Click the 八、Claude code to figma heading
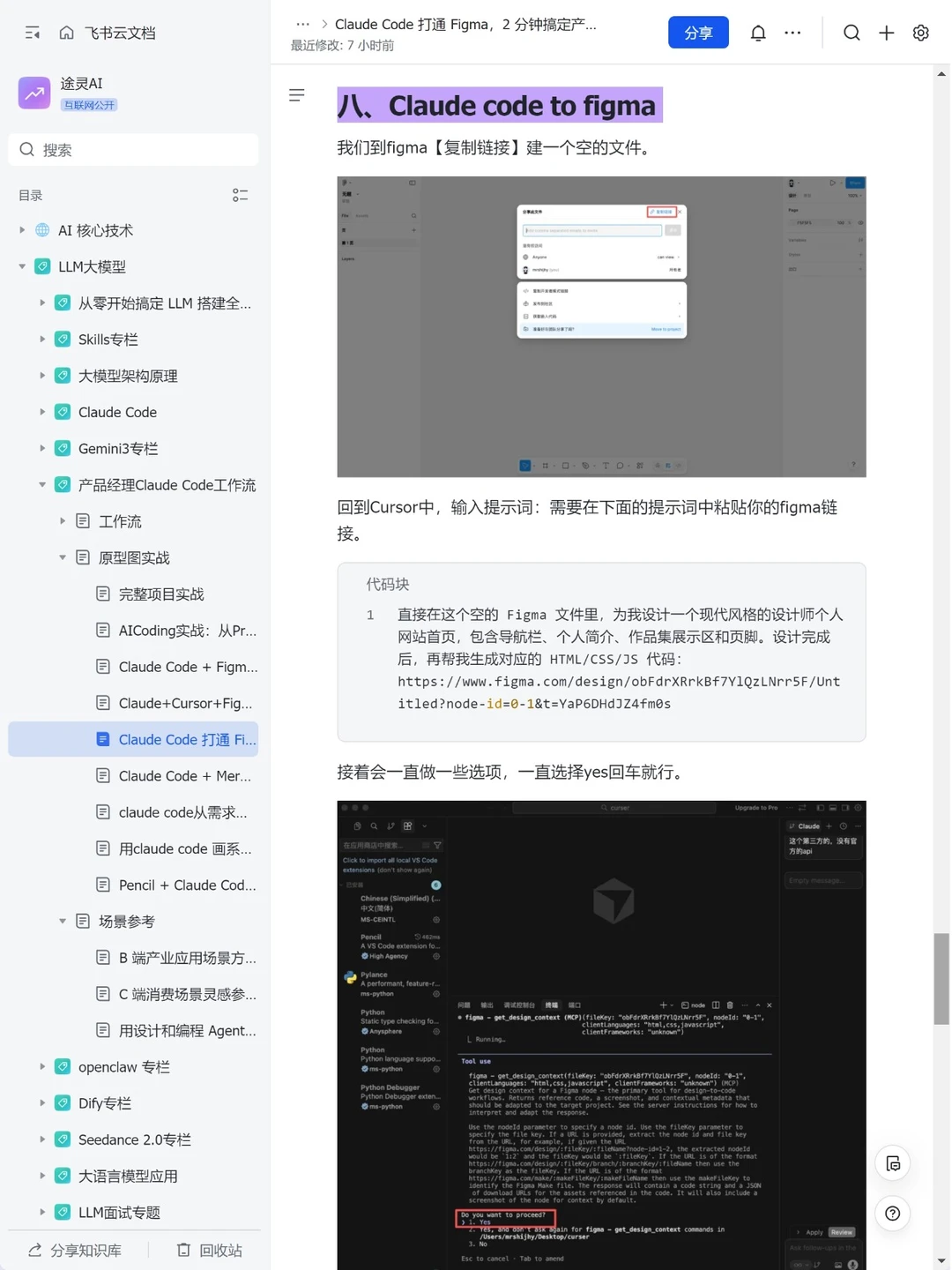 tap(500, 105)
